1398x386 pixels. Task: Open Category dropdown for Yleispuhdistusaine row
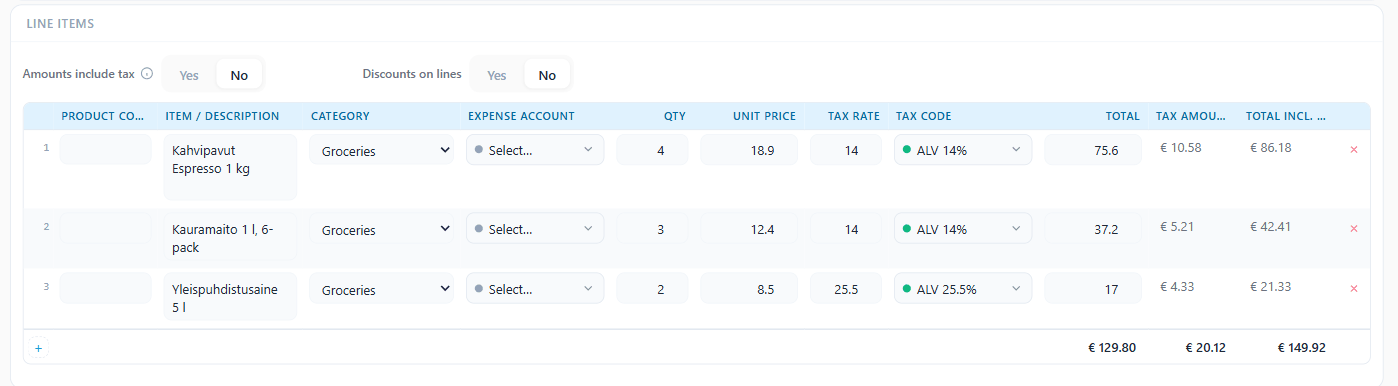(382, 289)
